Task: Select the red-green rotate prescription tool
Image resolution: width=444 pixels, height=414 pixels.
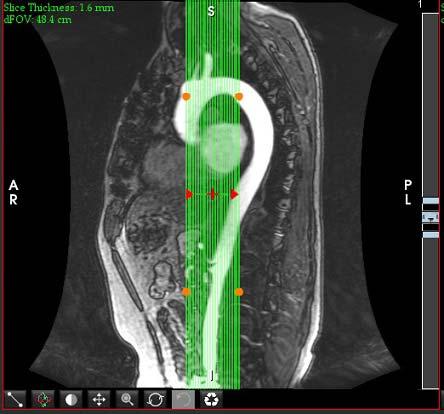Action: pyautogui.click(x=43, y=399)
